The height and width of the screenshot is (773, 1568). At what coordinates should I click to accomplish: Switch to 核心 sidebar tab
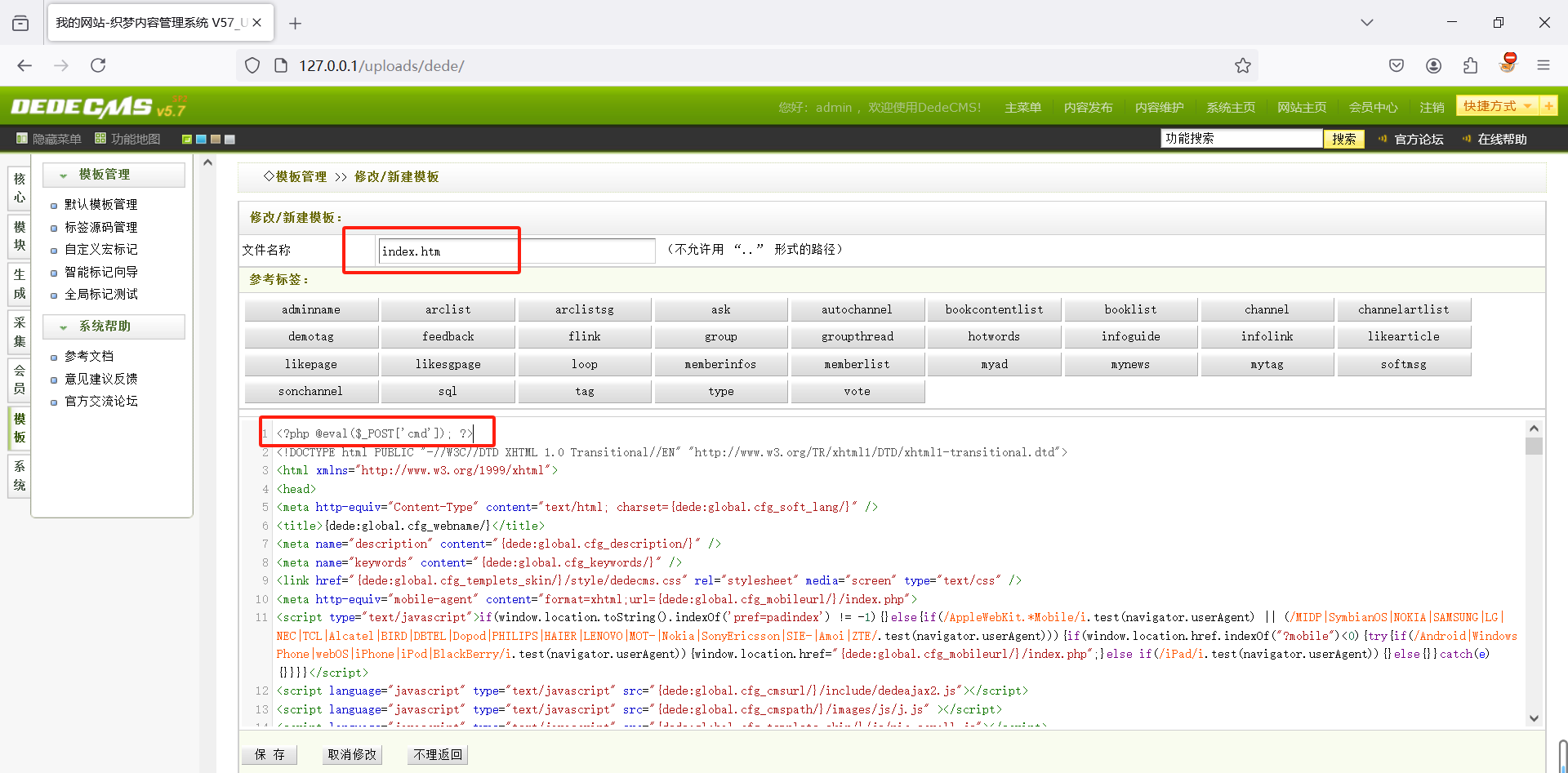point(20,188)
